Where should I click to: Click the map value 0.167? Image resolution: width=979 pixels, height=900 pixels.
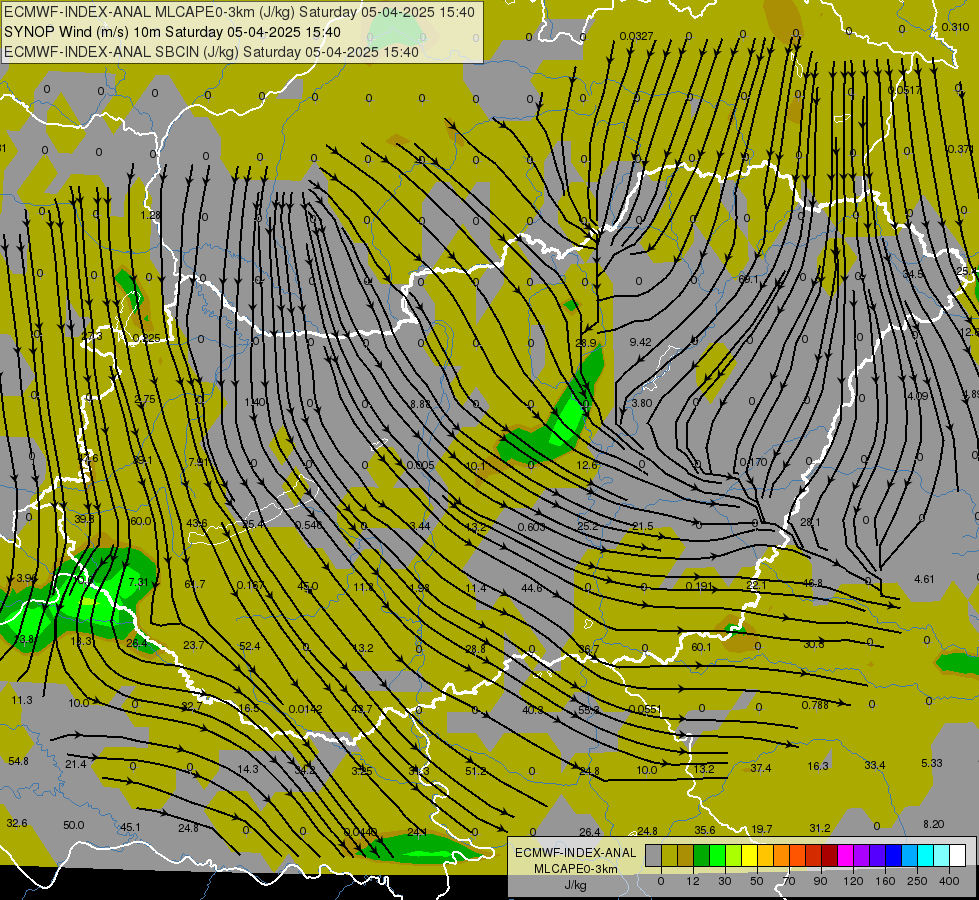coord(250,586)
